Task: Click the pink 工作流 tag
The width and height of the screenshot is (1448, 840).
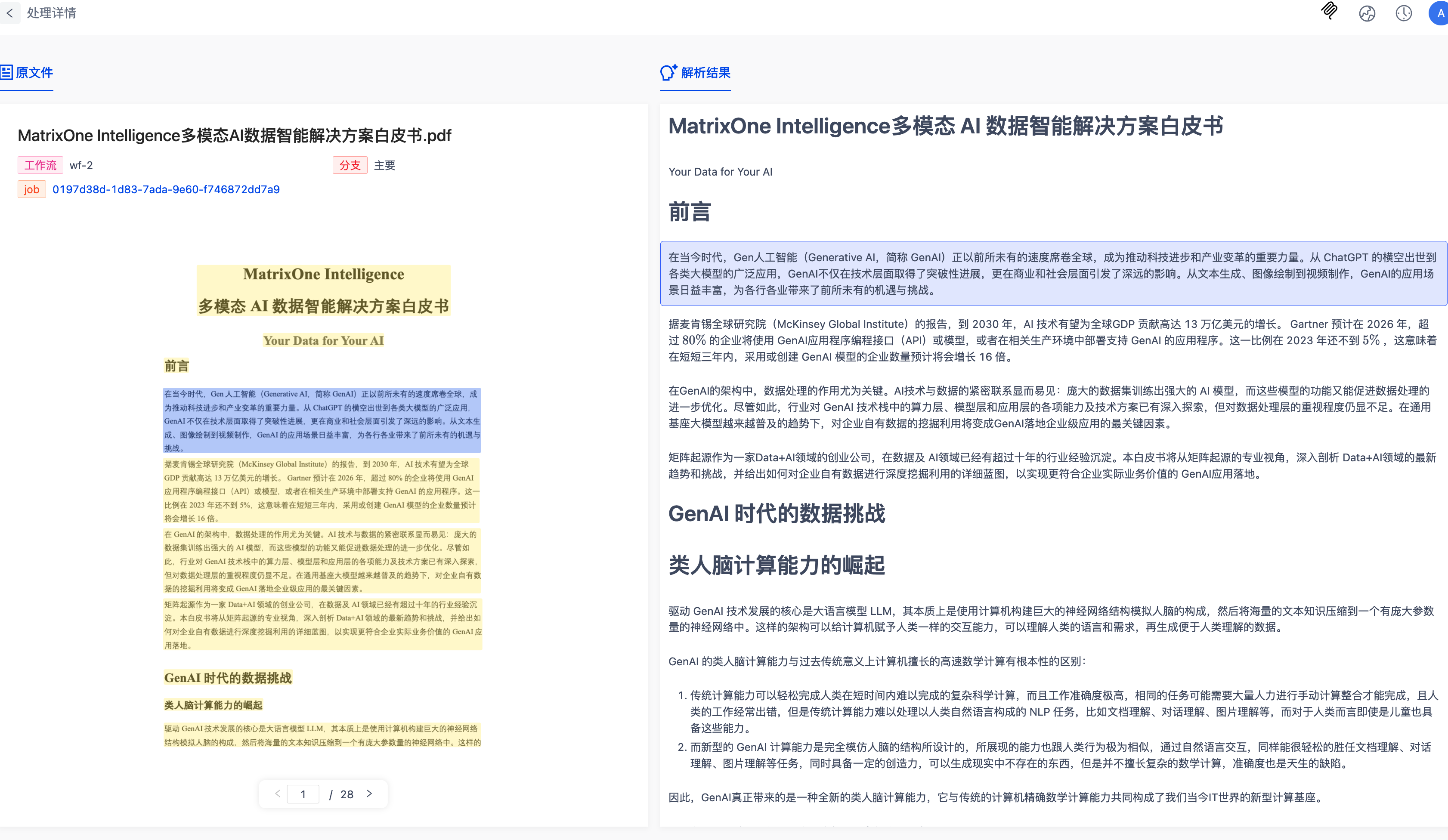Action: pyautogui.click(x=40, y=165)
